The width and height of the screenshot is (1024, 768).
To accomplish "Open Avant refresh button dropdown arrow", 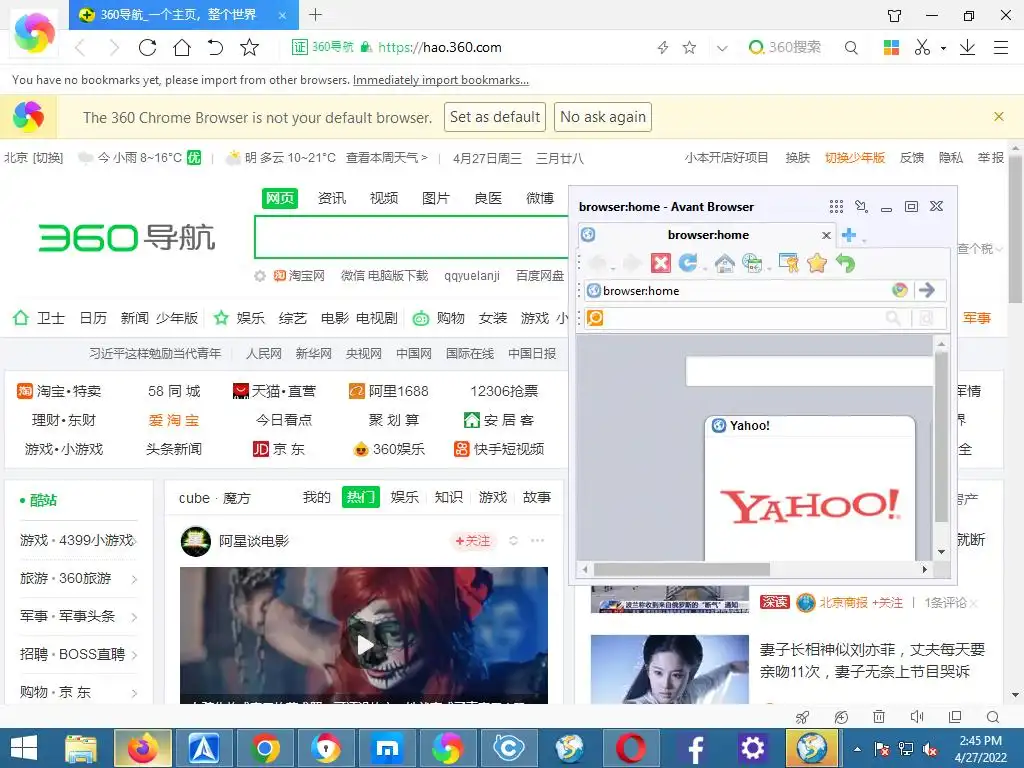I will point(705,268).
